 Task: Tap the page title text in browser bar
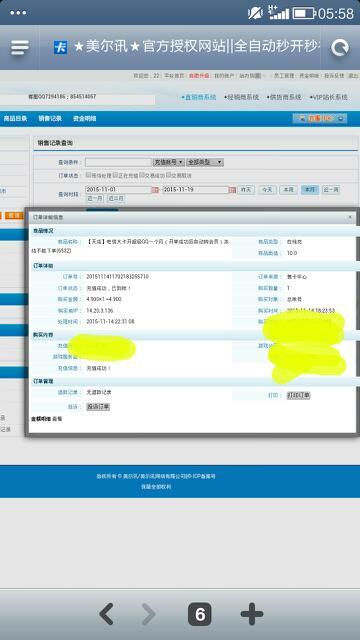[x=197, y=47]
